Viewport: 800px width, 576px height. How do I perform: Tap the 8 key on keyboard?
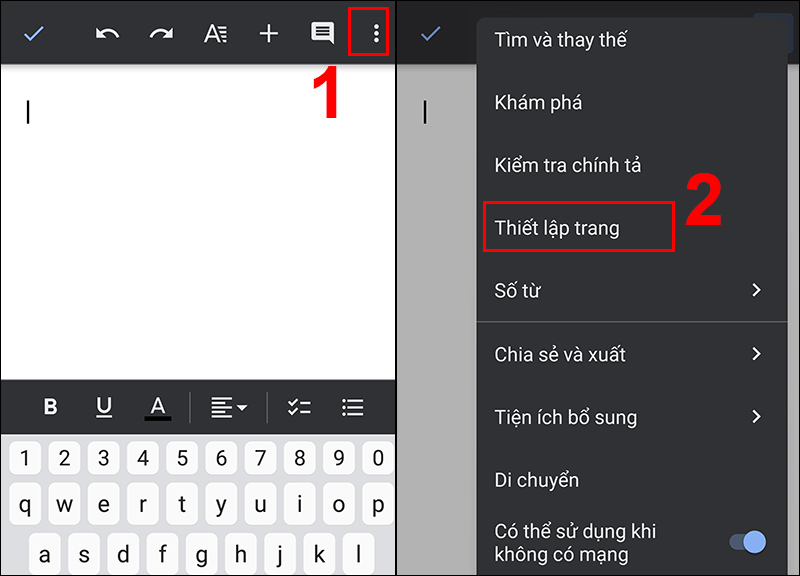pyautogui.click(x=299, y=458)
